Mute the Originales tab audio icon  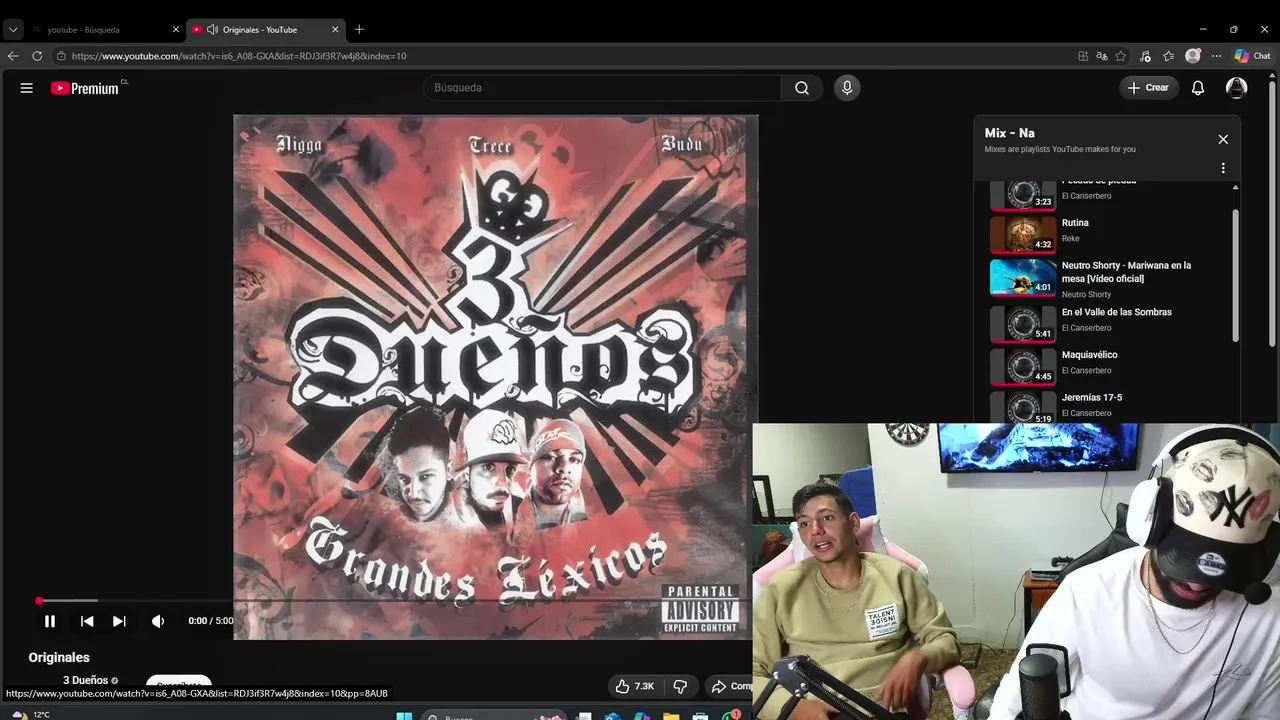click(x=212, y=30)
